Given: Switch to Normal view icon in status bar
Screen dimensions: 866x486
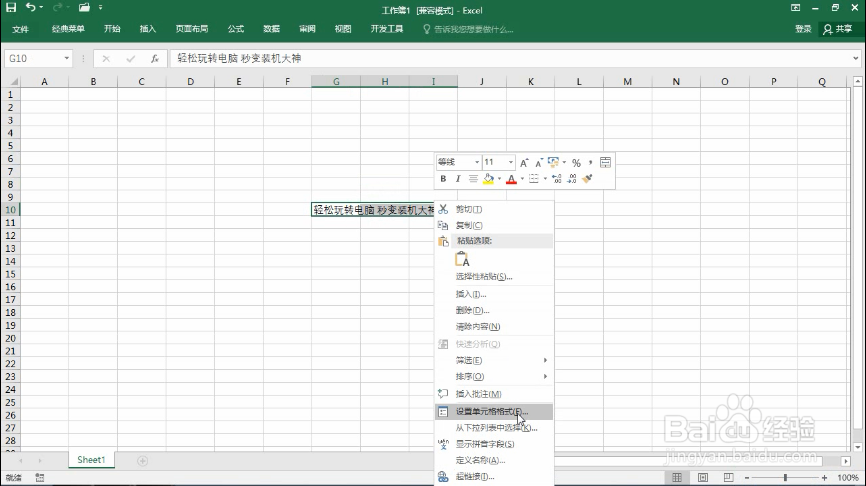Looking at the screenshot, I should [677, 478].
